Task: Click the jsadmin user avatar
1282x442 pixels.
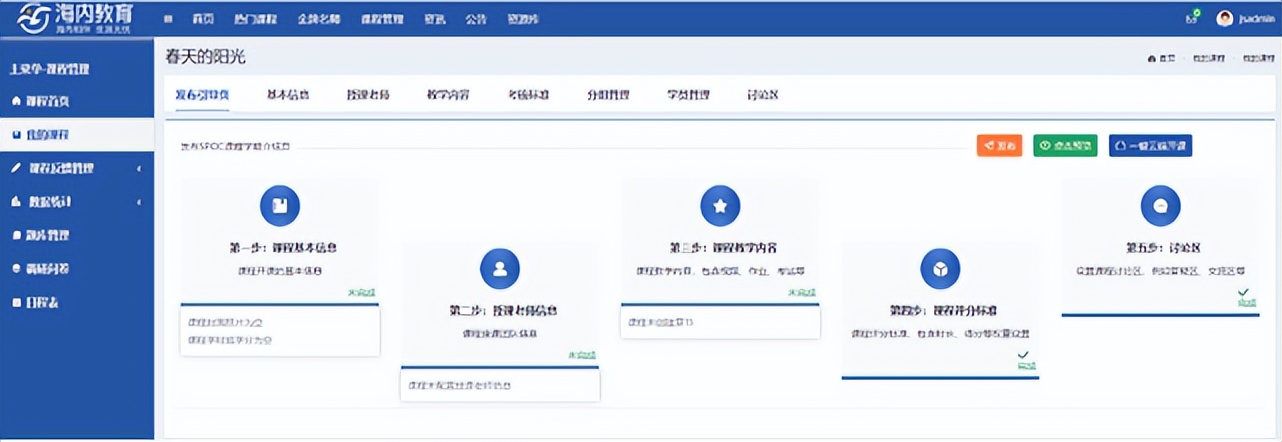Action: coord(1224,18)
